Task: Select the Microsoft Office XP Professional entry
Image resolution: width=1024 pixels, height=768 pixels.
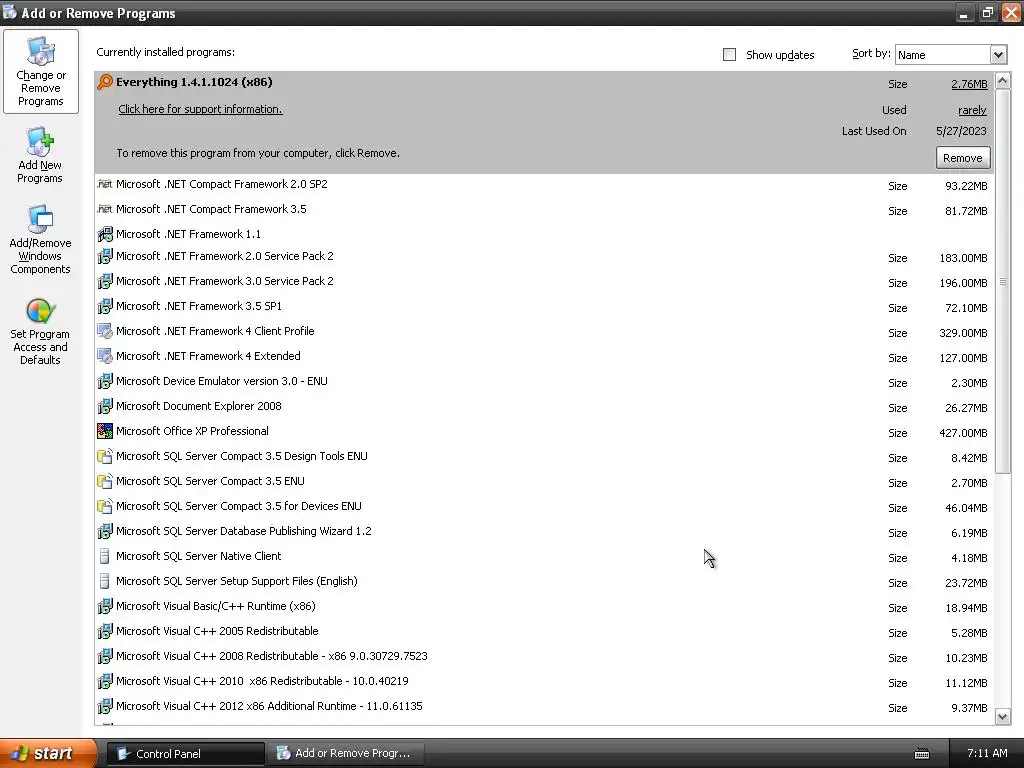Action: point(544,432)
